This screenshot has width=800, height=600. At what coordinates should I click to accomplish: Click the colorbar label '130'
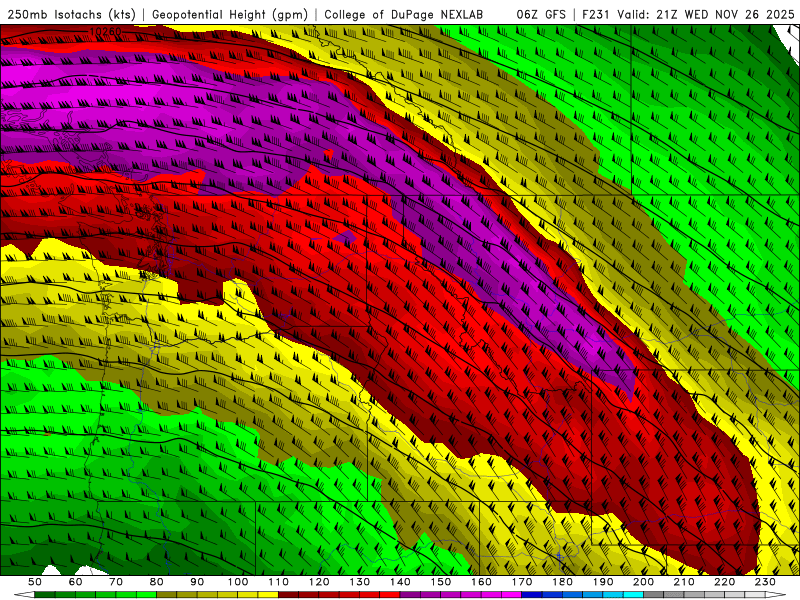360,582
